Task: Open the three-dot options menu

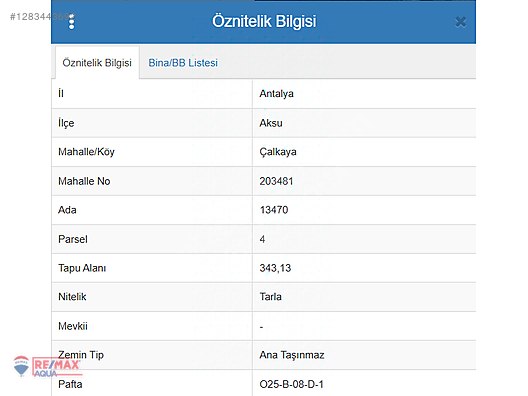Action: click(x=71, y=22)
